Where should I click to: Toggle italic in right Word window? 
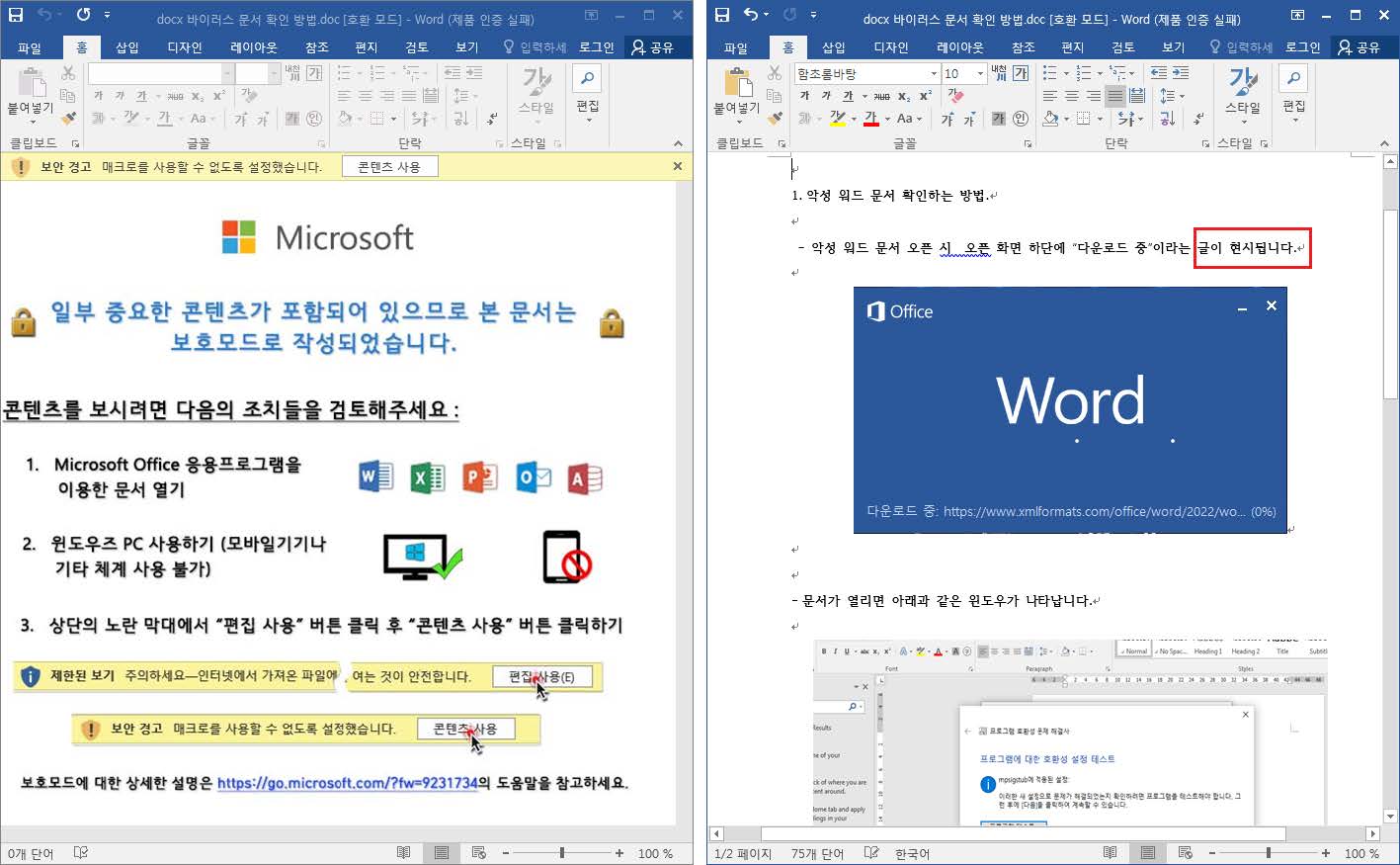click(x=826, y=96)
